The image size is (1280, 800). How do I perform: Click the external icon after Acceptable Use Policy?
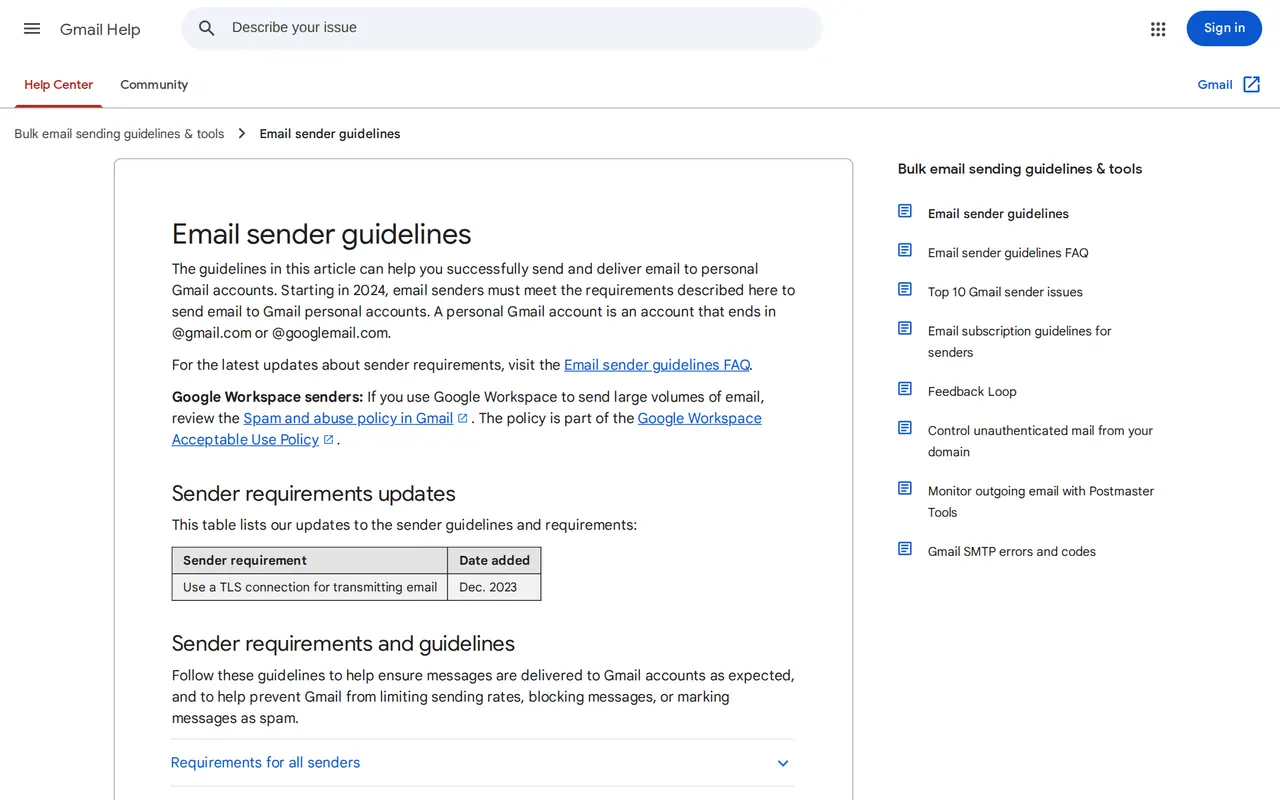coord(328,439)
